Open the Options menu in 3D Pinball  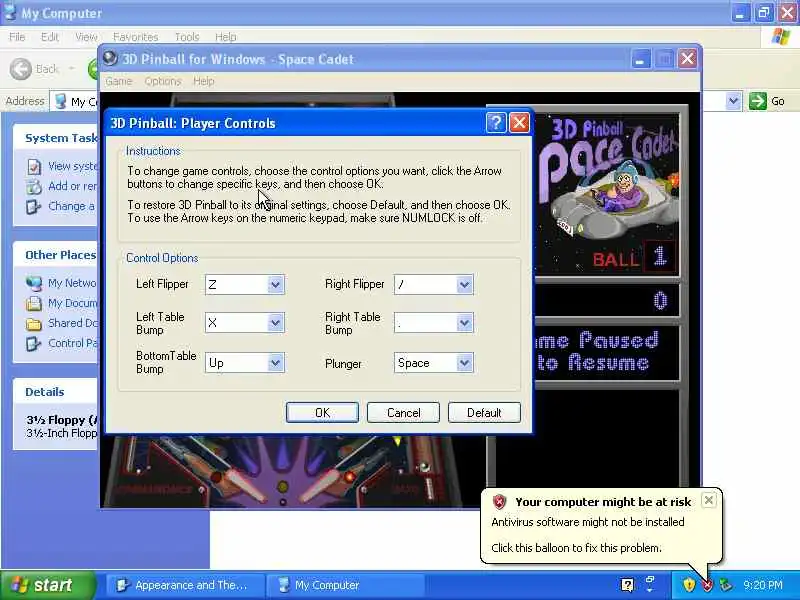[x=162, y=81]
